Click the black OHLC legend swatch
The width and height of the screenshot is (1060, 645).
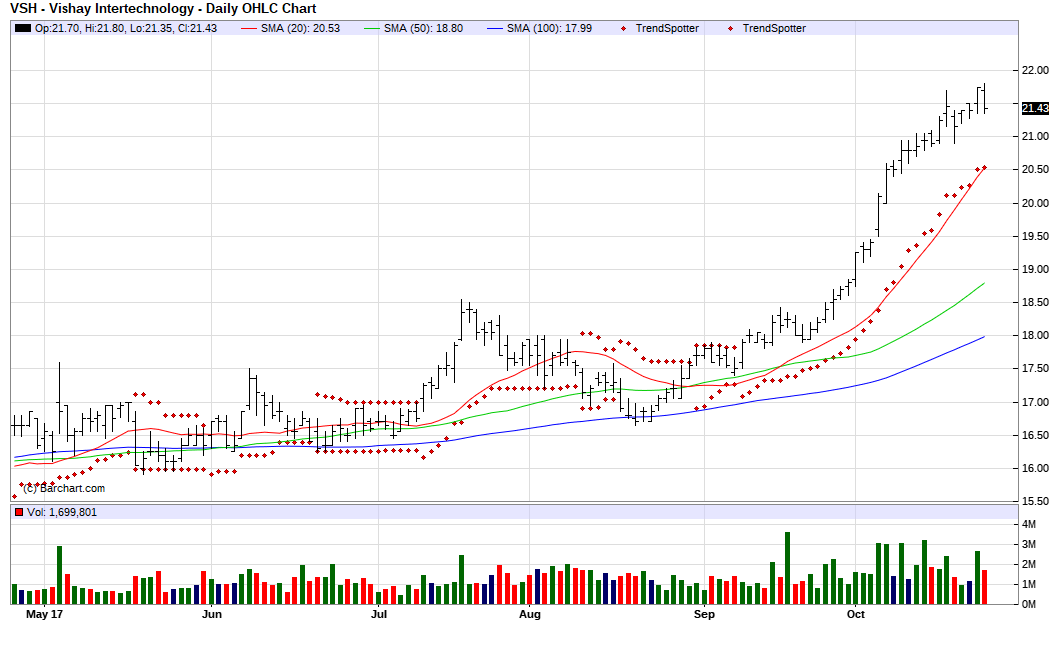(23, 28)
